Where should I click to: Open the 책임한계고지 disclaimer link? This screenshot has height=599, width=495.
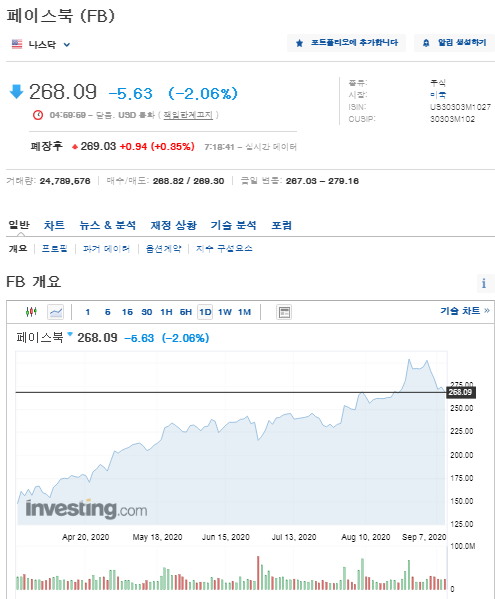tap(188, 115)
